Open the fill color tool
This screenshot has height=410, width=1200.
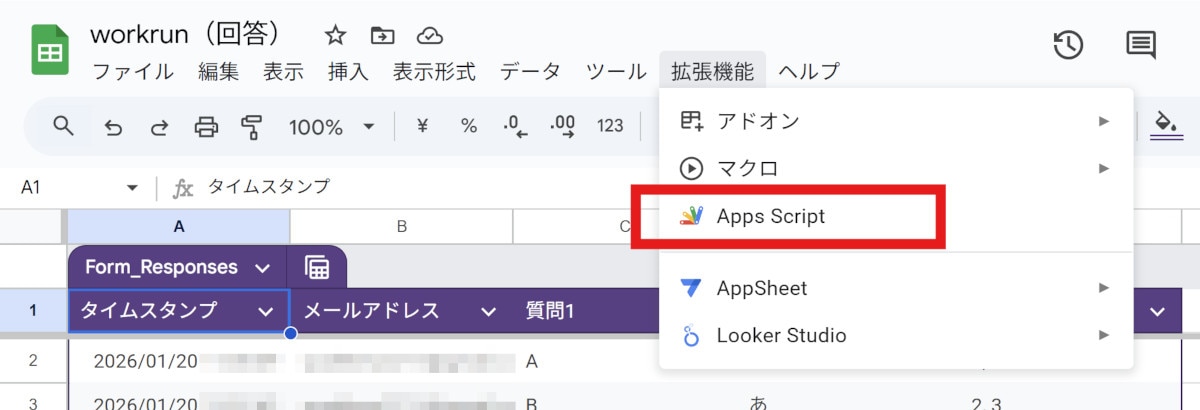click(x=1166, y=126)
